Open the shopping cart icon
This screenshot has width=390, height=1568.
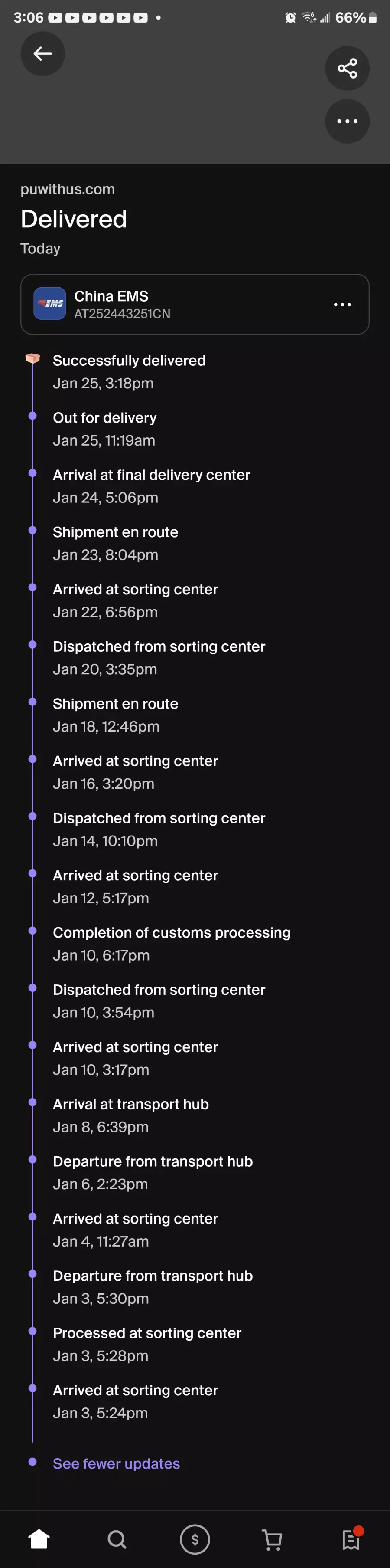tap(272, 1540)
